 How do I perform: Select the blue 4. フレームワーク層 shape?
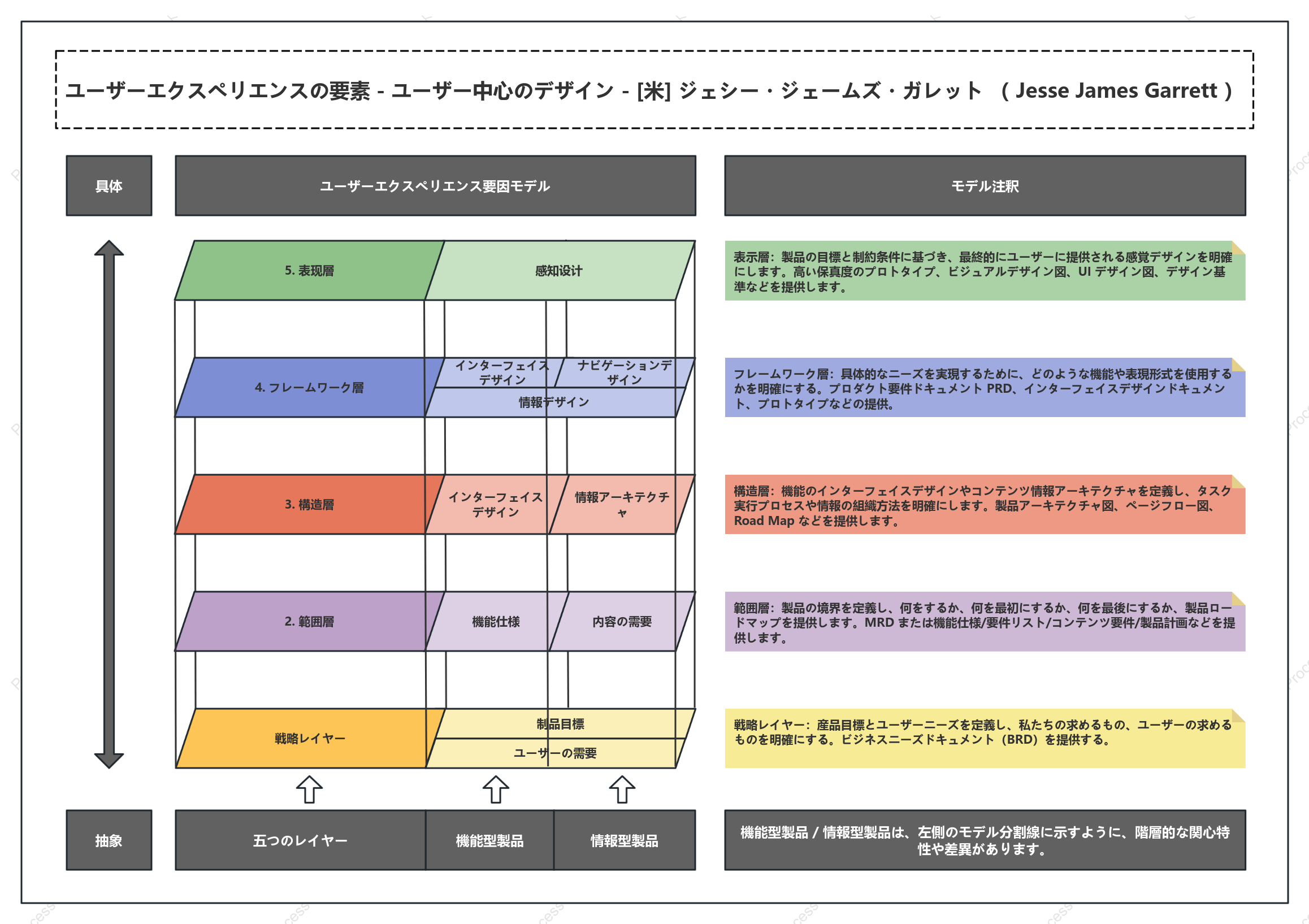coord(310,388)
